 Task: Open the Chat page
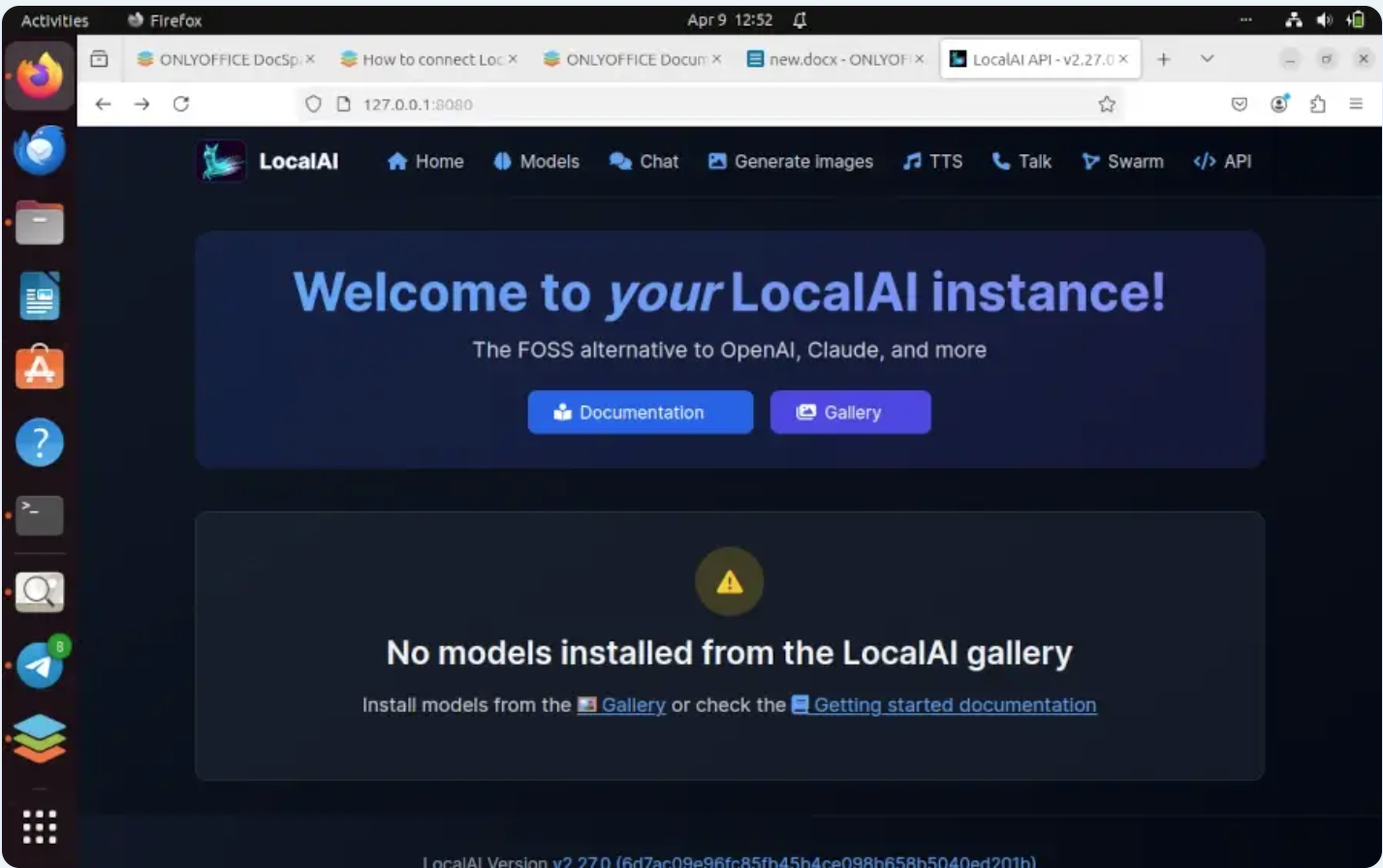pos(644,162)
